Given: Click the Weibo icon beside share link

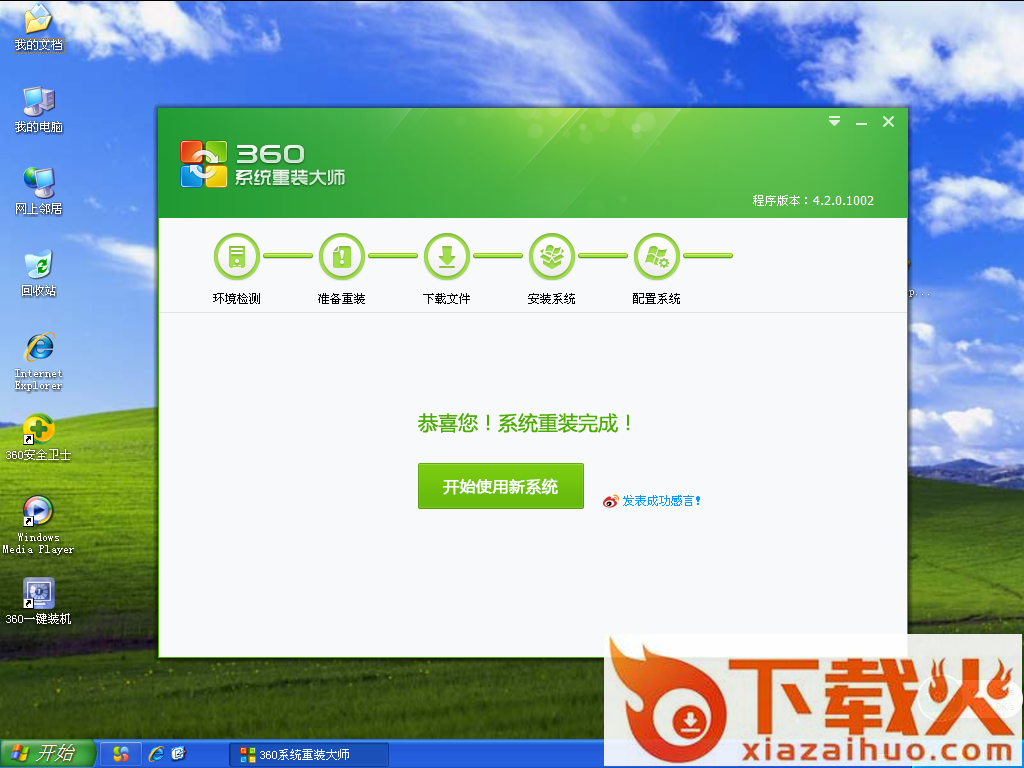Looking at the screenshot, I should pos(611,501).
